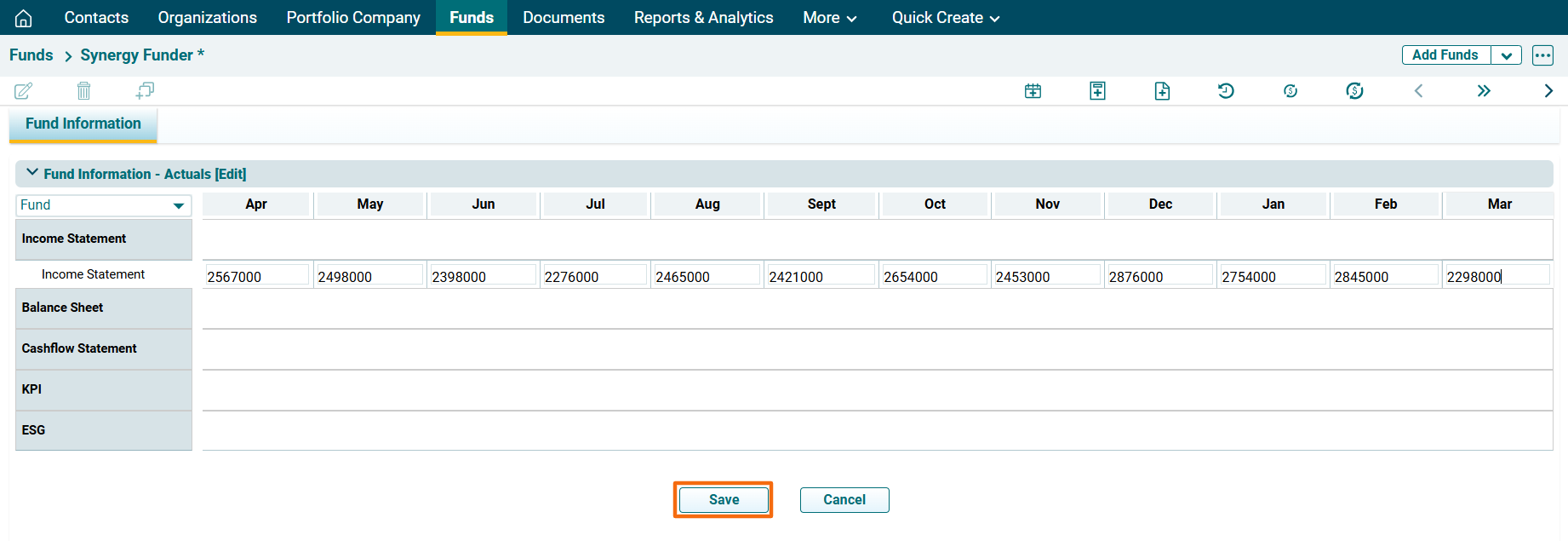Open the history clock icon
Viewport: 1568px width, 541px height.
[x=1226, y=91]
